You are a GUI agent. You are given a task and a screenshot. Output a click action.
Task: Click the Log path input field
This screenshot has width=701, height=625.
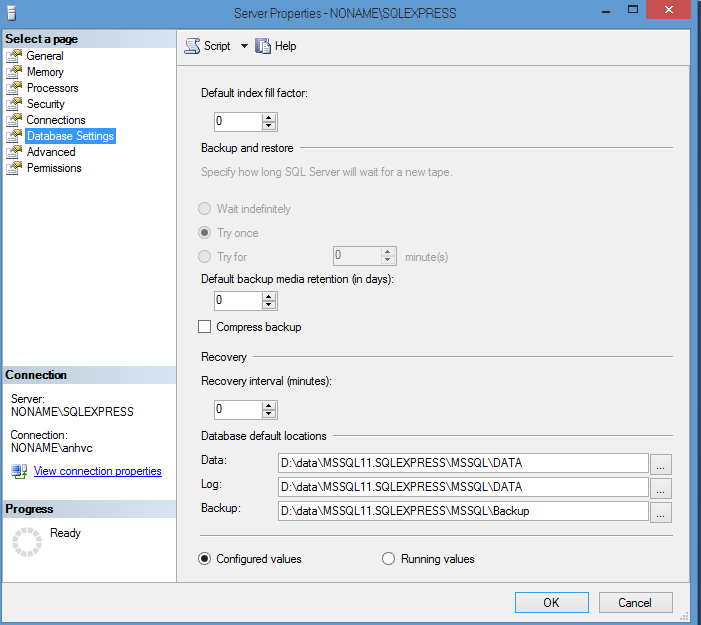(x=464, y=487)
